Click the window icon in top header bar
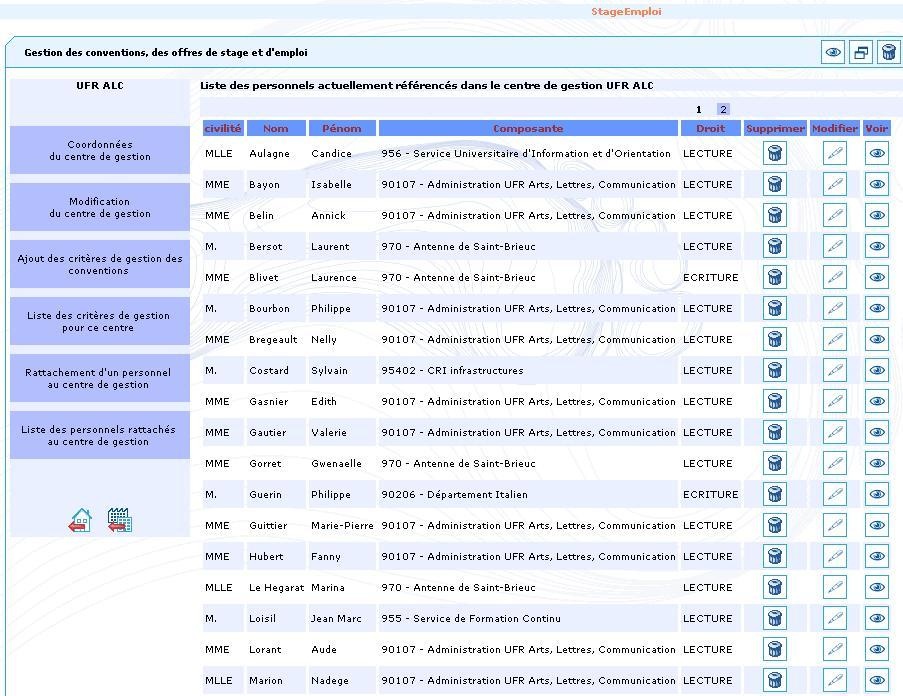Viewport: 903px width, 696px height. coord(861,53)
